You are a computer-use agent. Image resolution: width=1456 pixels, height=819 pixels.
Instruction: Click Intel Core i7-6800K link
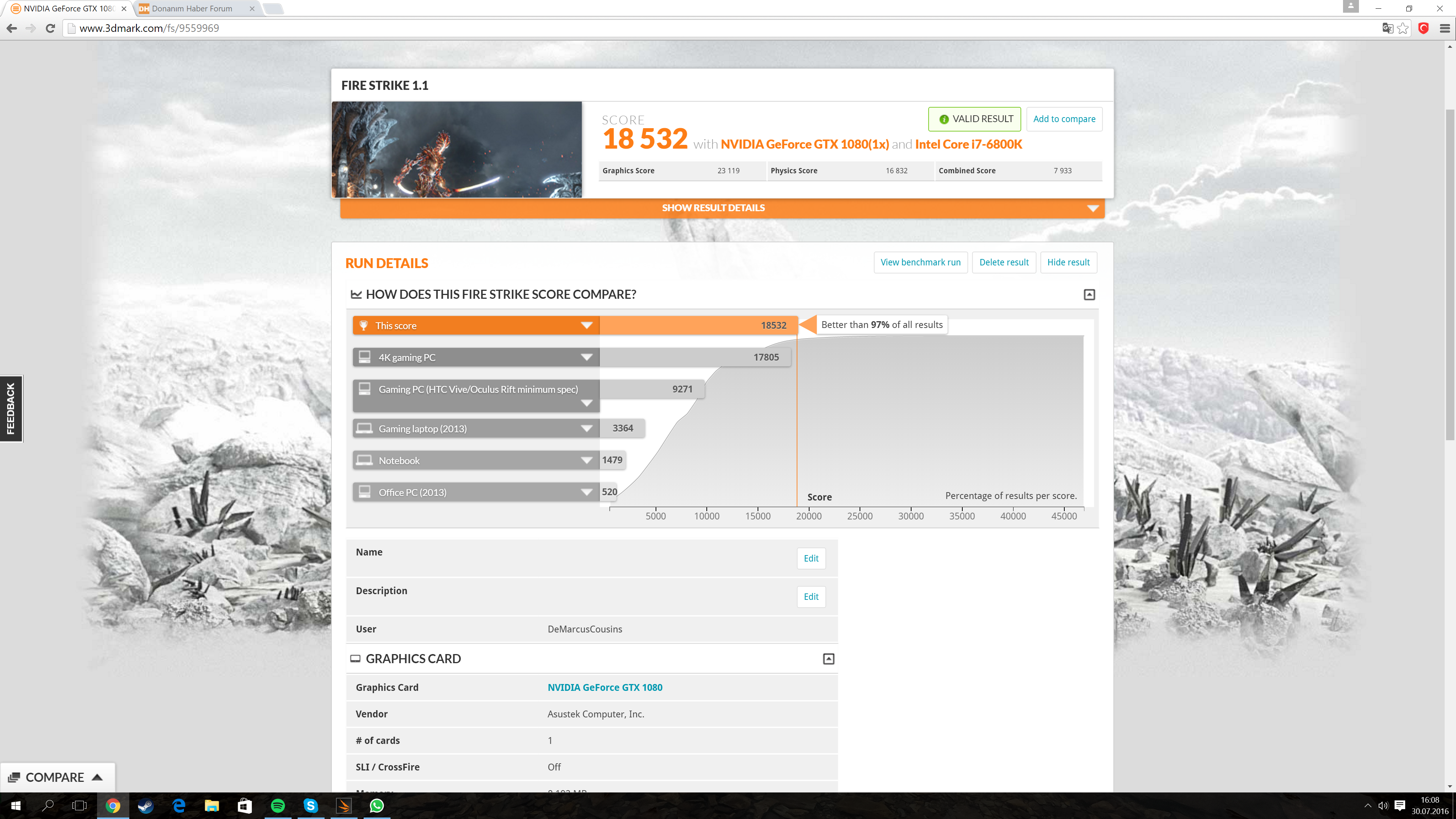point(969,144)
